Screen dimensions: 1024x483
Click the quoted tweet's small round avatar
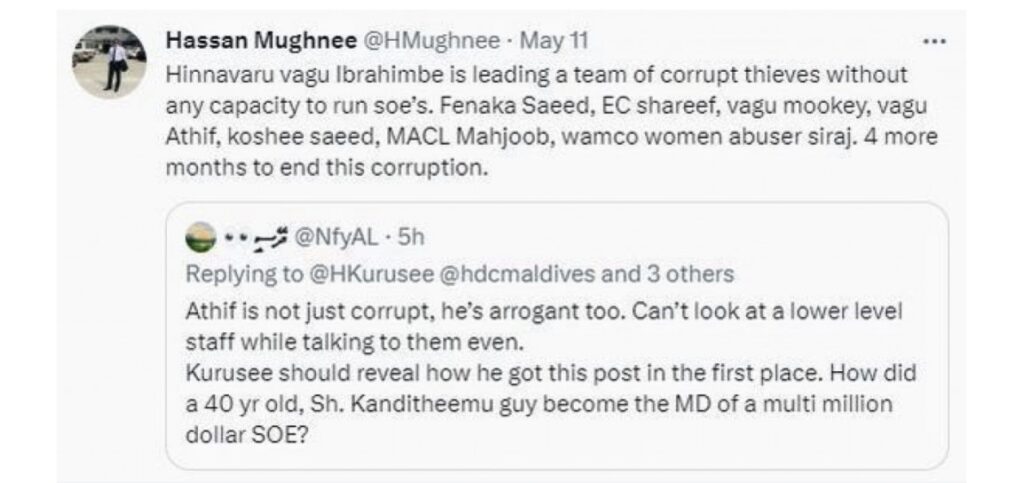(200, 237)
